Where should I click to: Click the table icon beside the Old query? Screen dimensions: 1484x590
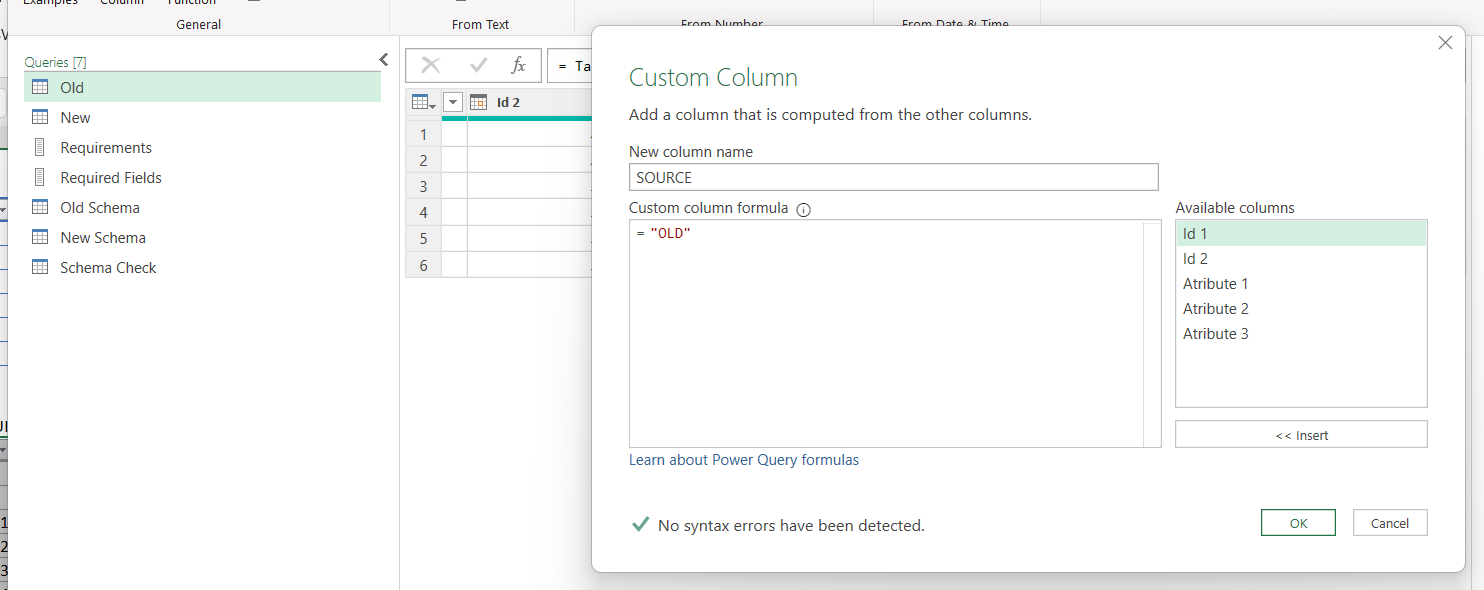40,87
